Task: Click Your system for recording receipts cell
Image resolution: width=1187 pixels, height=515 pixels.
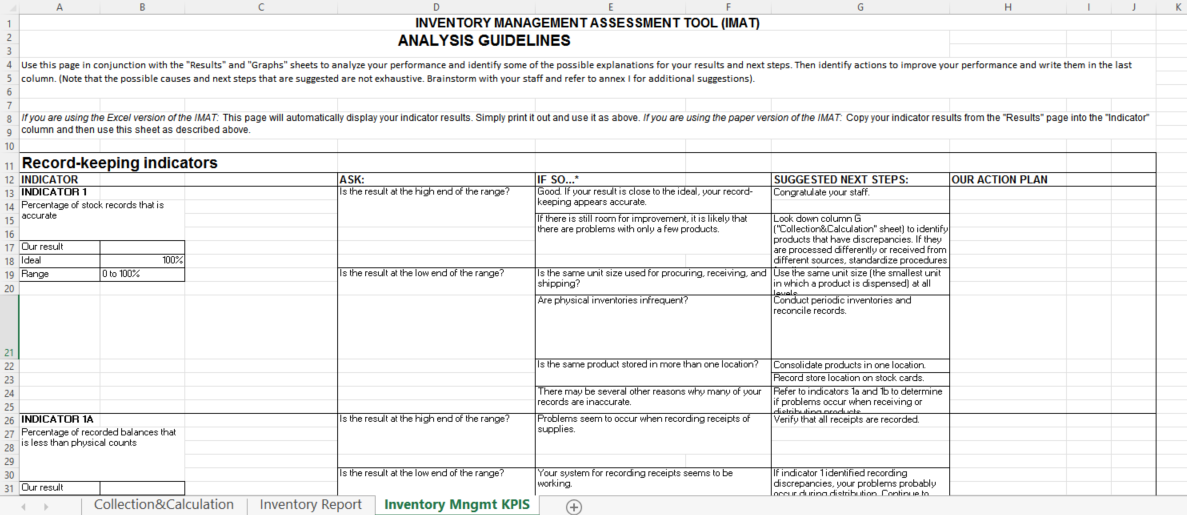Action: point(653,481)
